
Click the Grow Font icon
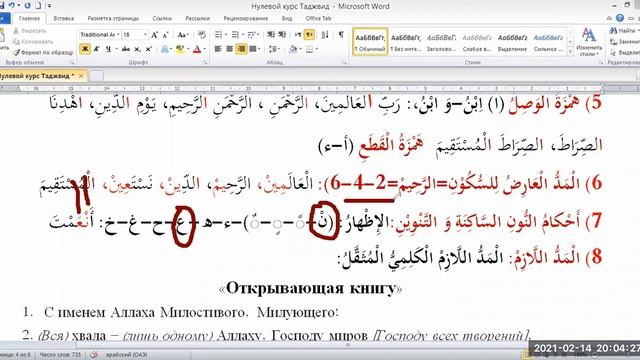[155, 35]
